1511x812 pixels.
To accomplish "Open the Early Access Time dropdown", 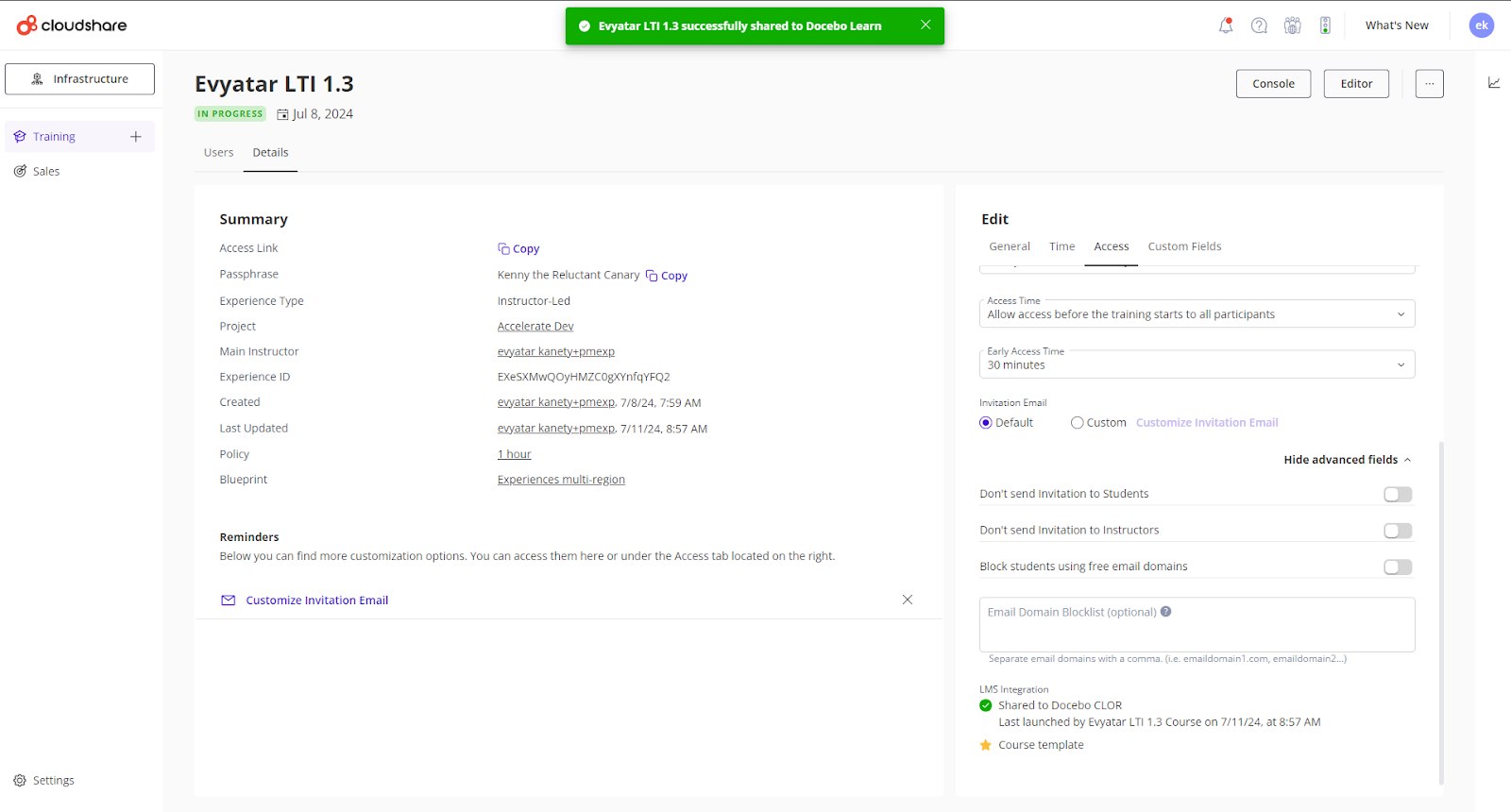I will point(1197,364).
